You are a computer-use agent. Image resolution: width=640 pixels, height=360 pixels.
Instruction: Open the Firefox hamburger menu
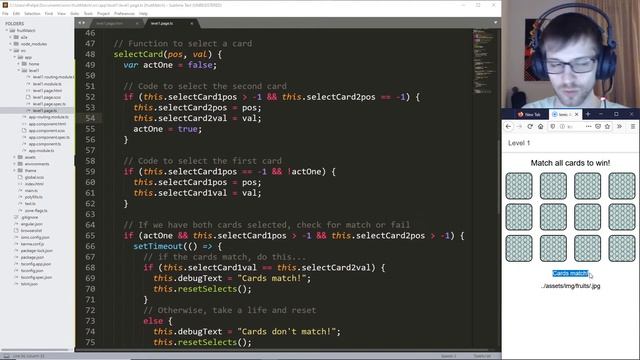click(x=633, y=127)
